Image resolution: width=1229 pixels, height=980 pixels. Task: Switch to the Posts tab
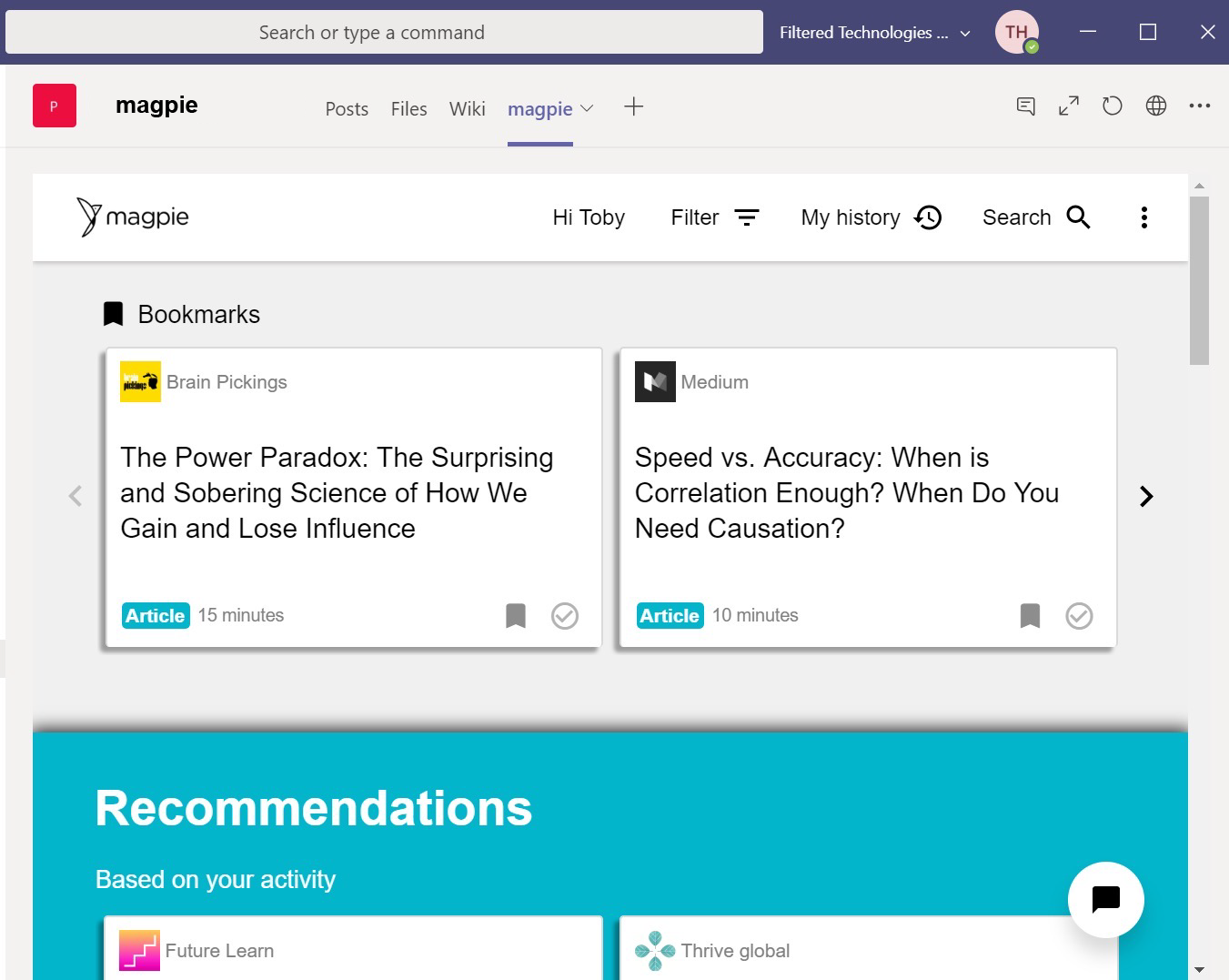(x=347, y=109)
